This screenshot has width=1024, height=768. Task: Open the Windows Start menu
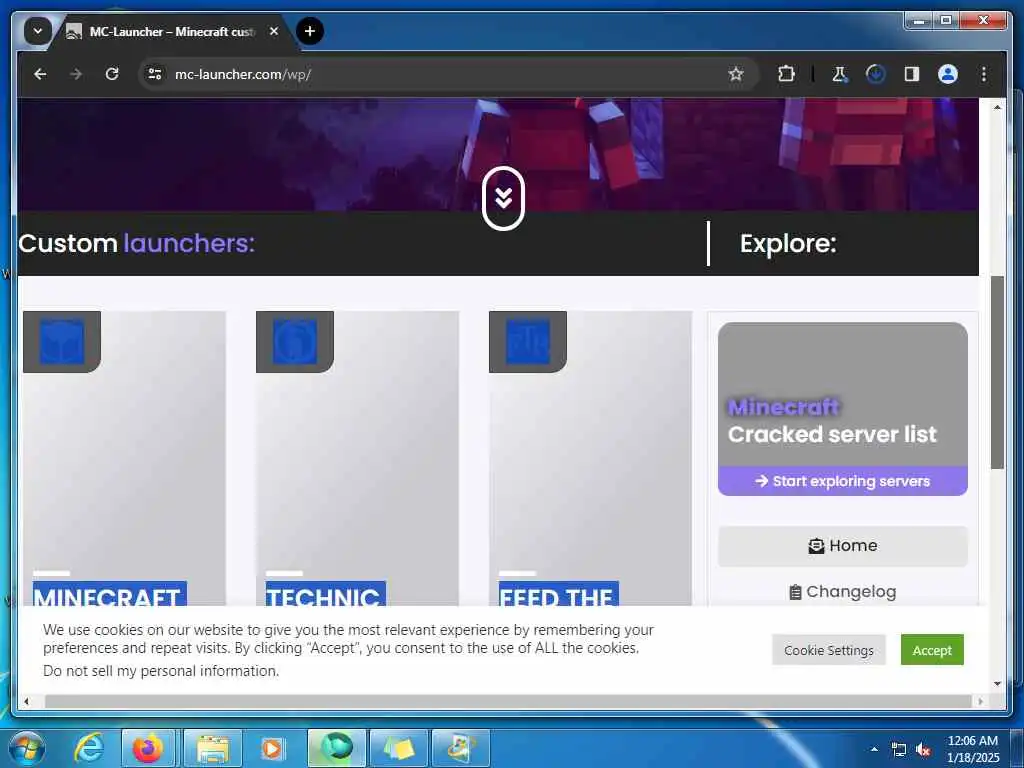27,748
